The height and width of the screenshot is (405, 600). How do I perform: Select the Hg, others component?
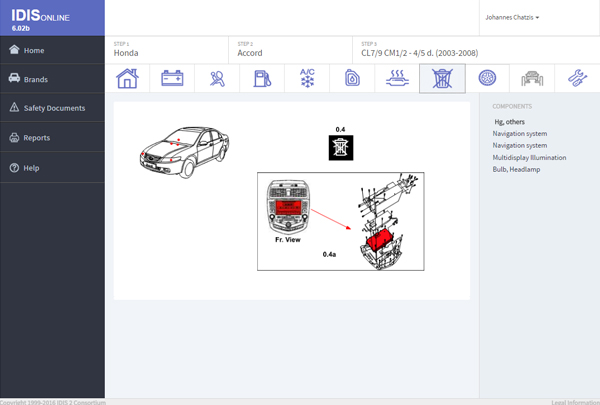509,122
